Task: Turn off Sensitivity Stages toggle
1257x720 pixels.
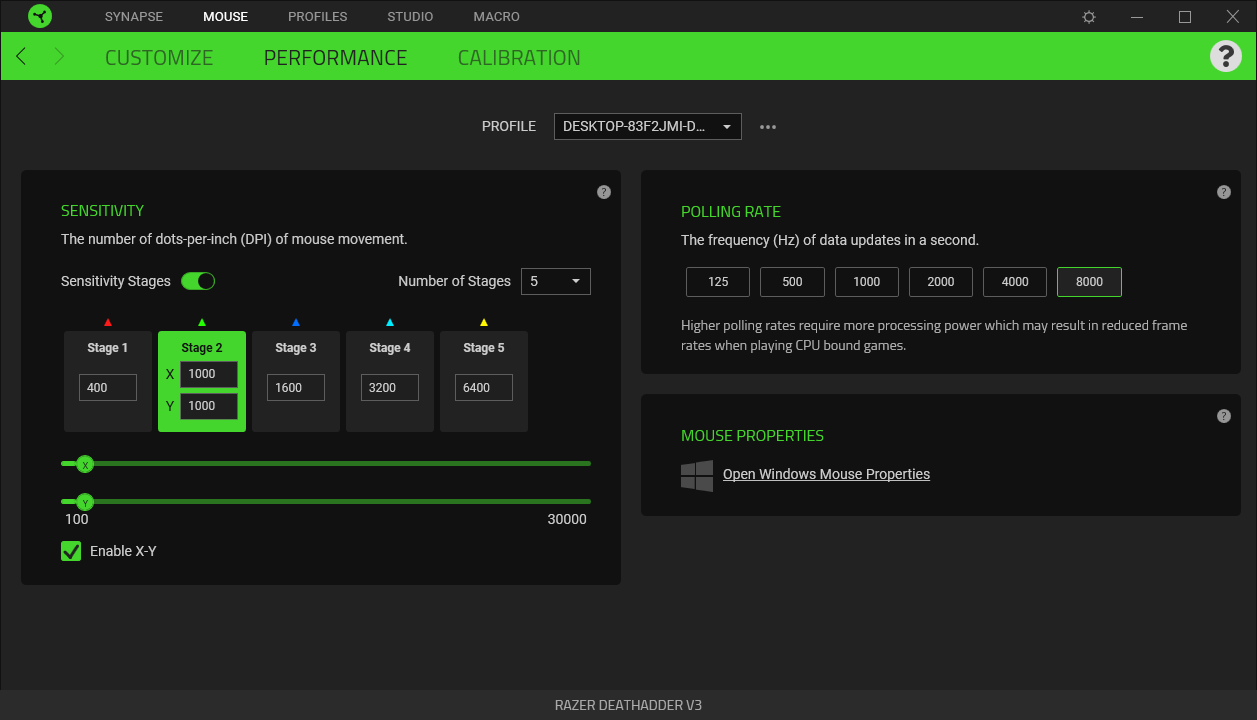Action: pyautogui.click(x=198, y=281)
